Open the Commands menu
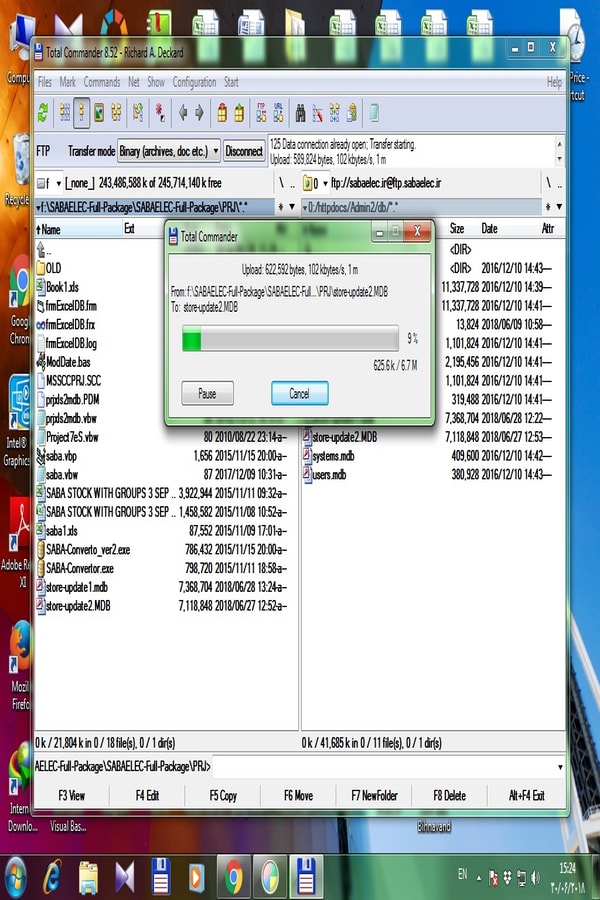This screenshot has width=600, height=900. tap(102, 82)
